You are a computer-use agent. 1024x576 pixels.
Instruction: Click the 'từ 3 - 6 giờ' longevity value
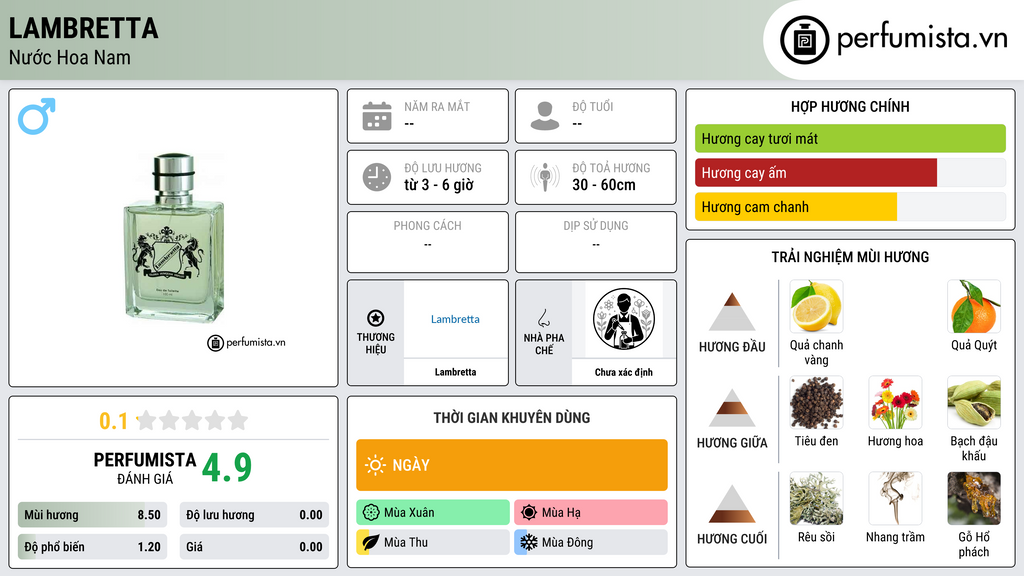pyautogui.click(x=439, y=185)
